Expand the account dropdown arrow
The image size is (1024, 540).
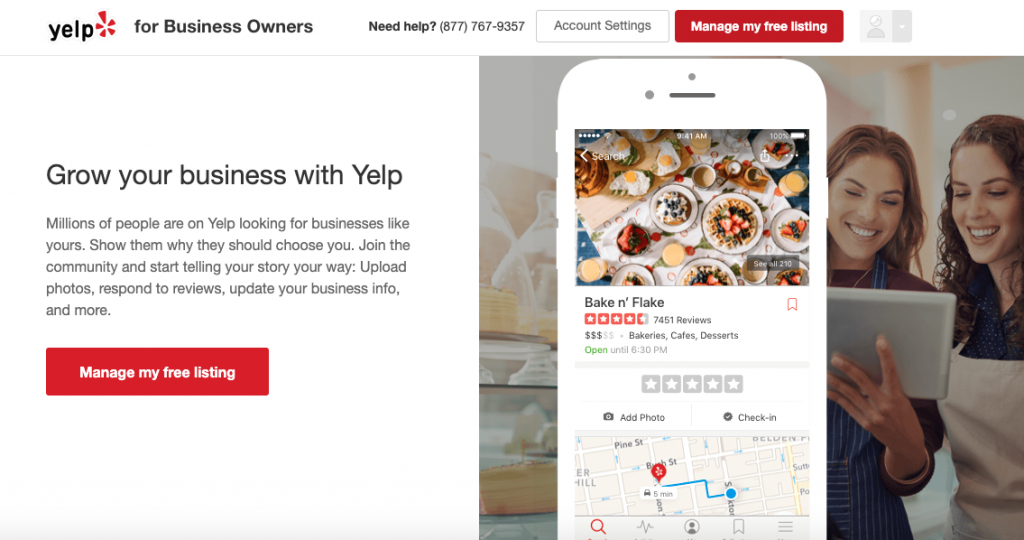[902, 27]
